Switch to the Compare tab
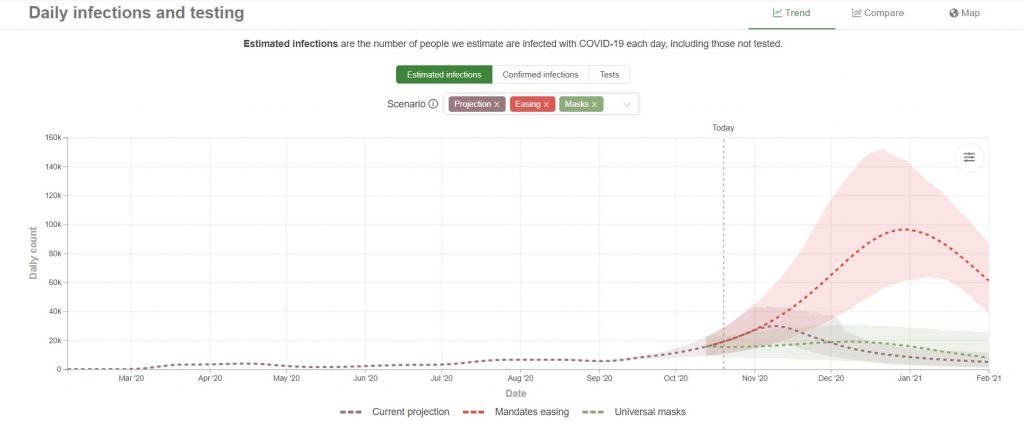This screenshot has height=424, width=1024. pos(878,13)
